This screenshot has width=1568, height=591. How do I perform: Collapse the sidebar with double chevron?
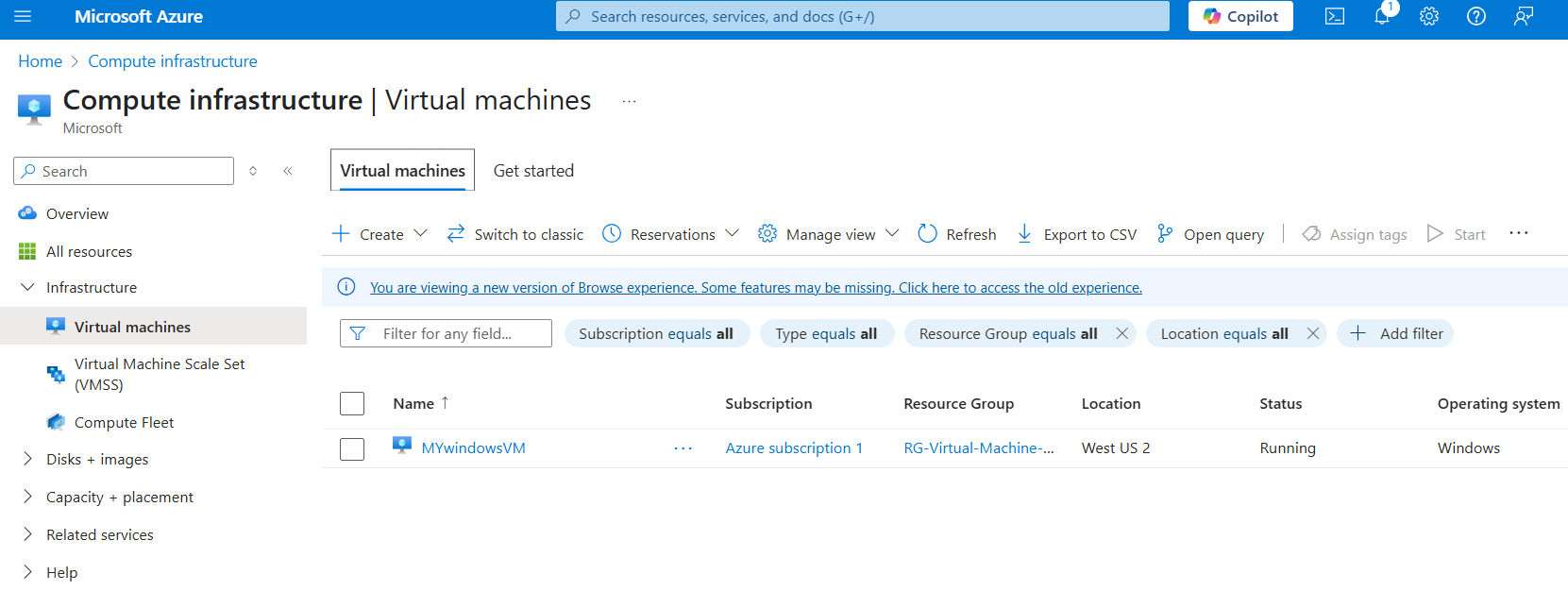288,171
